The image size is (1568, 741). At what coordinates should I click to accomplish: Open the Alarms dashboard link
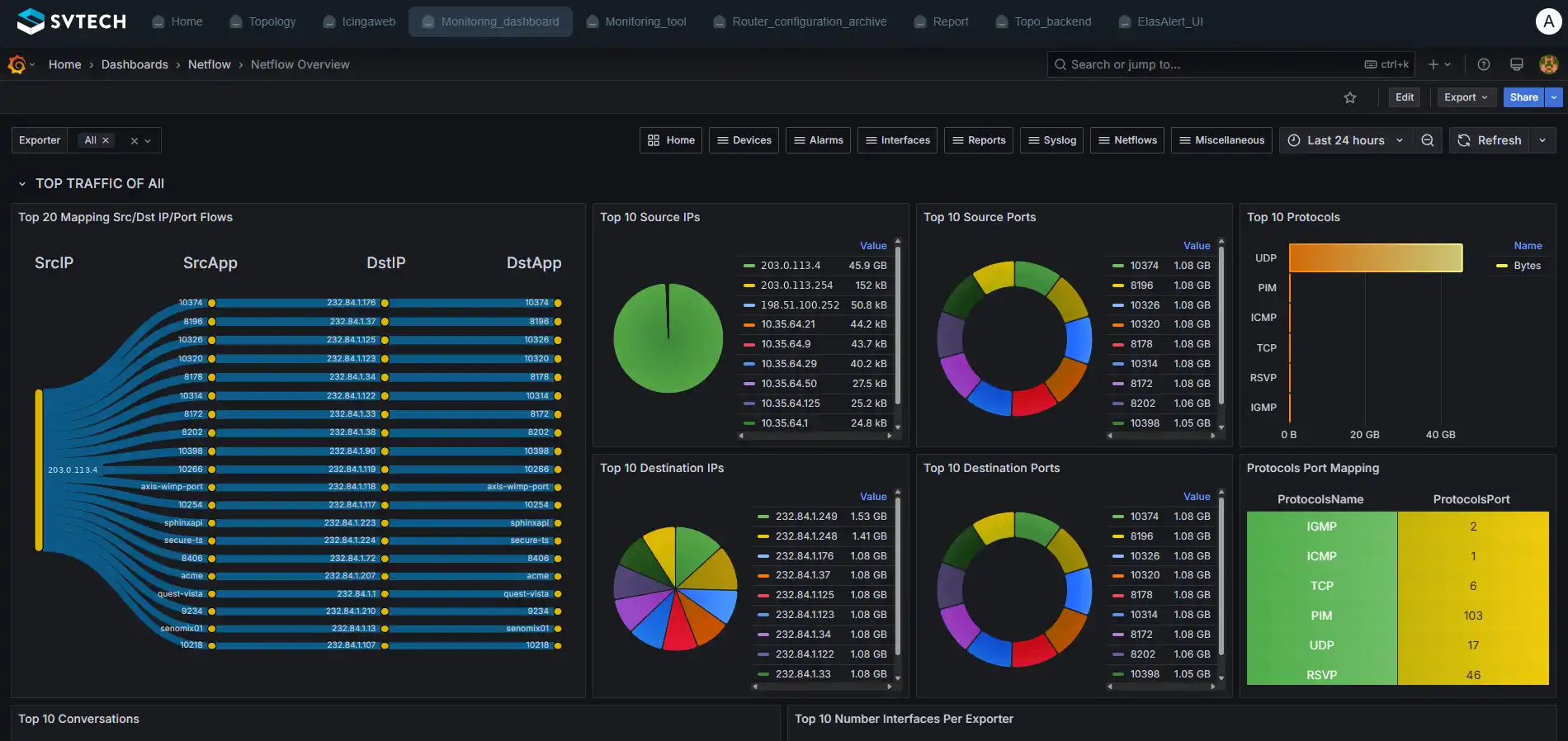pos(819,140)
